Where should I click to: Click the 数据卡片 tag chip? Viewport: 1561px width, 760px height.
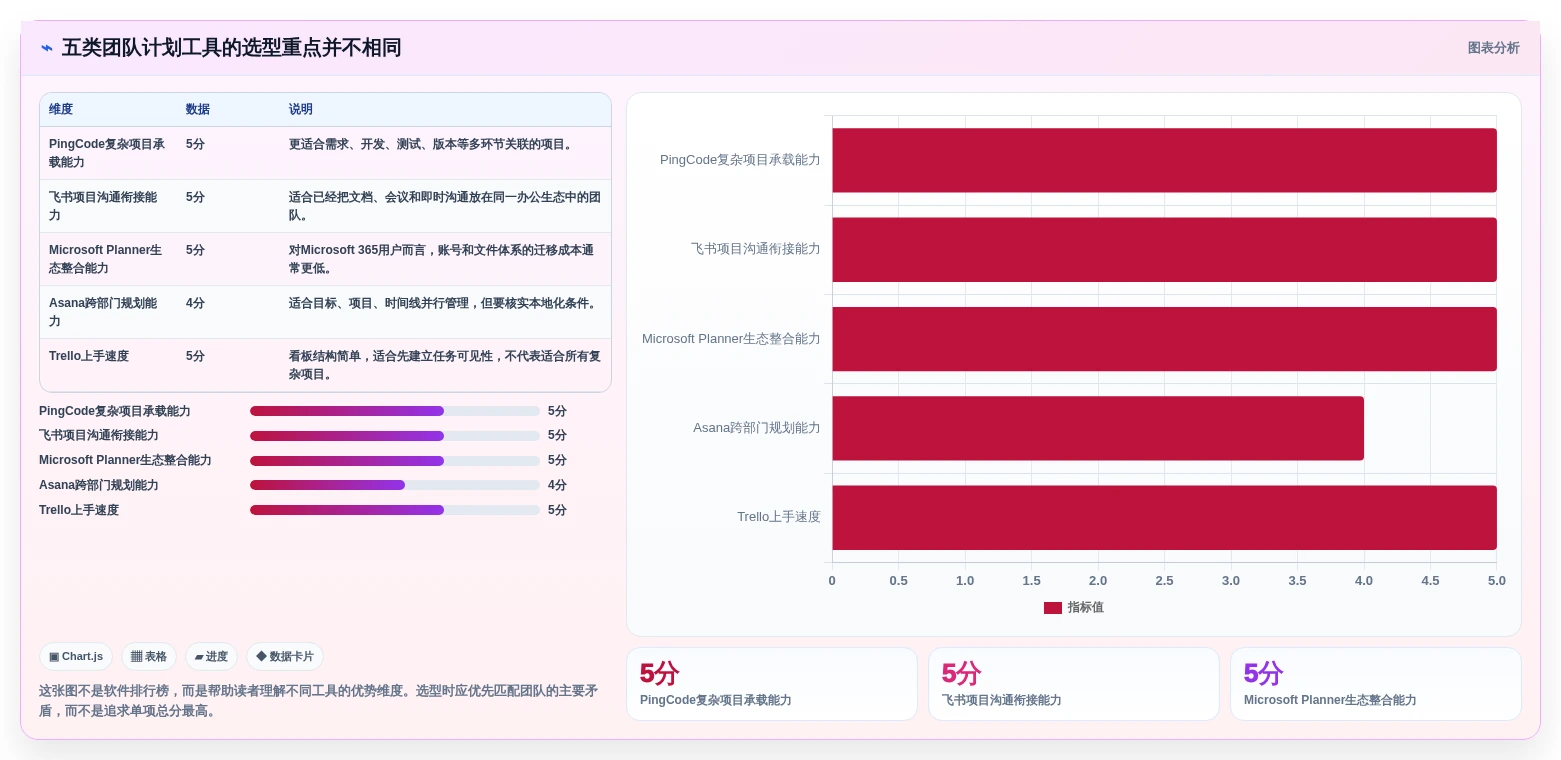pos(285,657)
